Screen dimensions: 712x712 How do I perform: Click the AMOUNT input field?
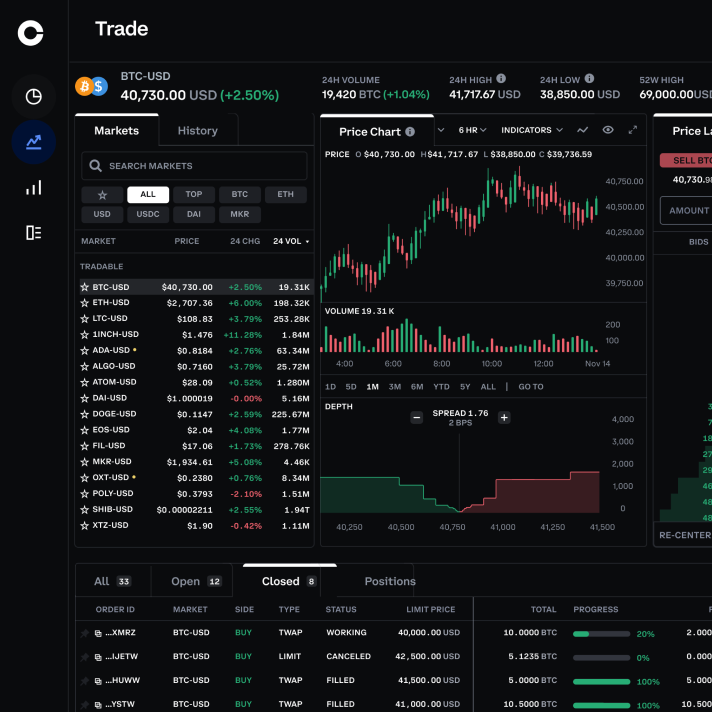pyautogui.click(x=686, y=211)
